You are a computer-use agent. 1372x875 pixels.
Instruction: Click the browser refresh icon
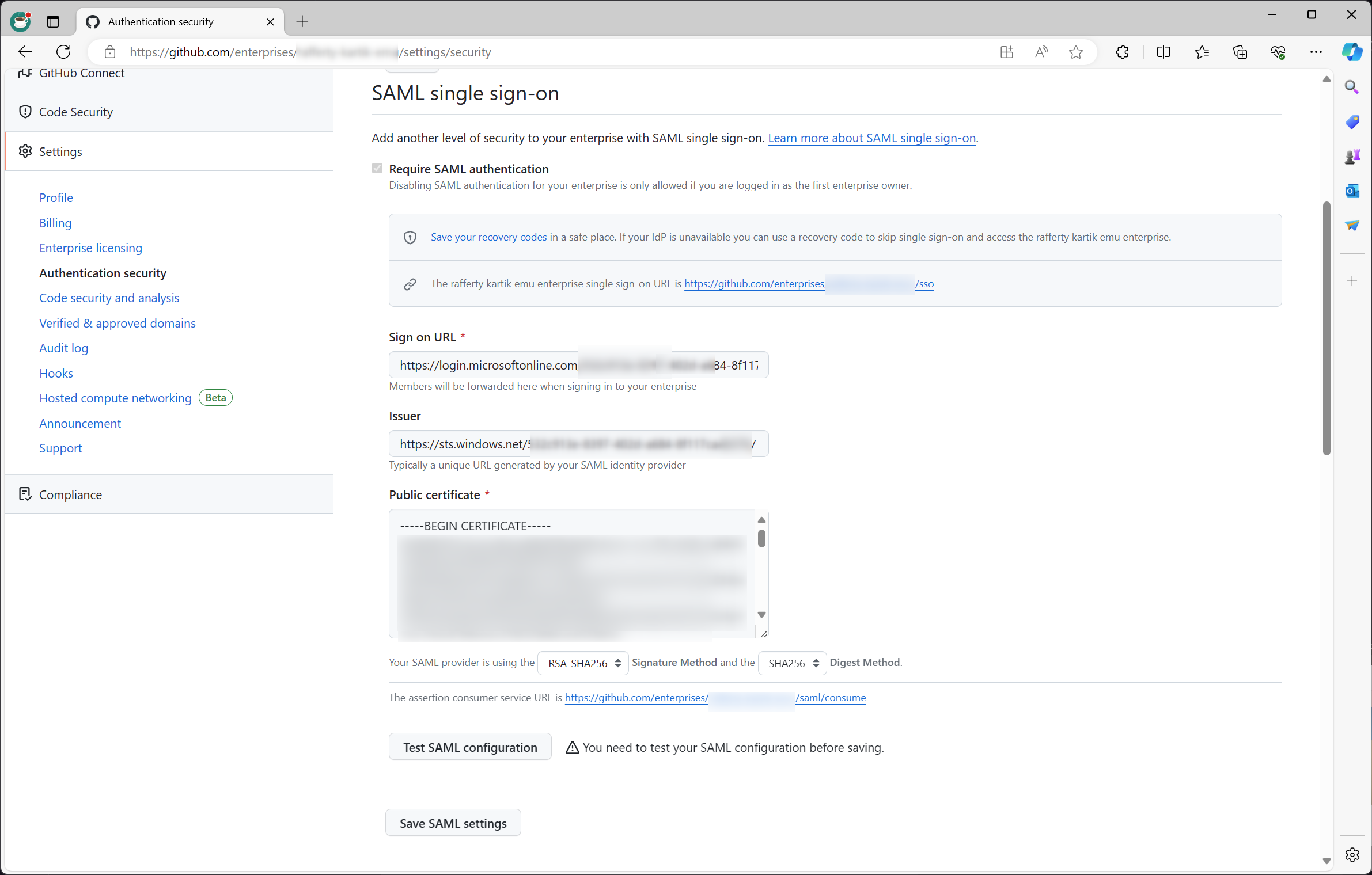(x=63, y=52)
